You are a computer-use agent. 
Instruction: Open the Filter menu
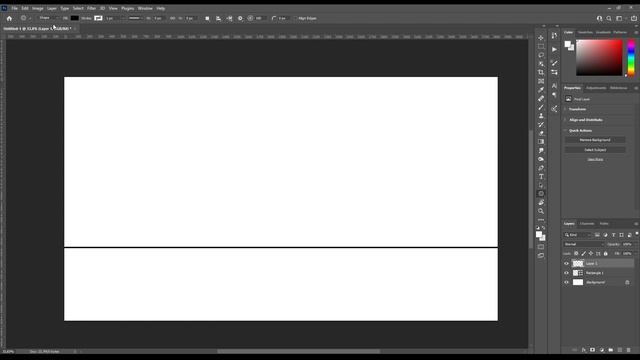[x=91, y=8]
